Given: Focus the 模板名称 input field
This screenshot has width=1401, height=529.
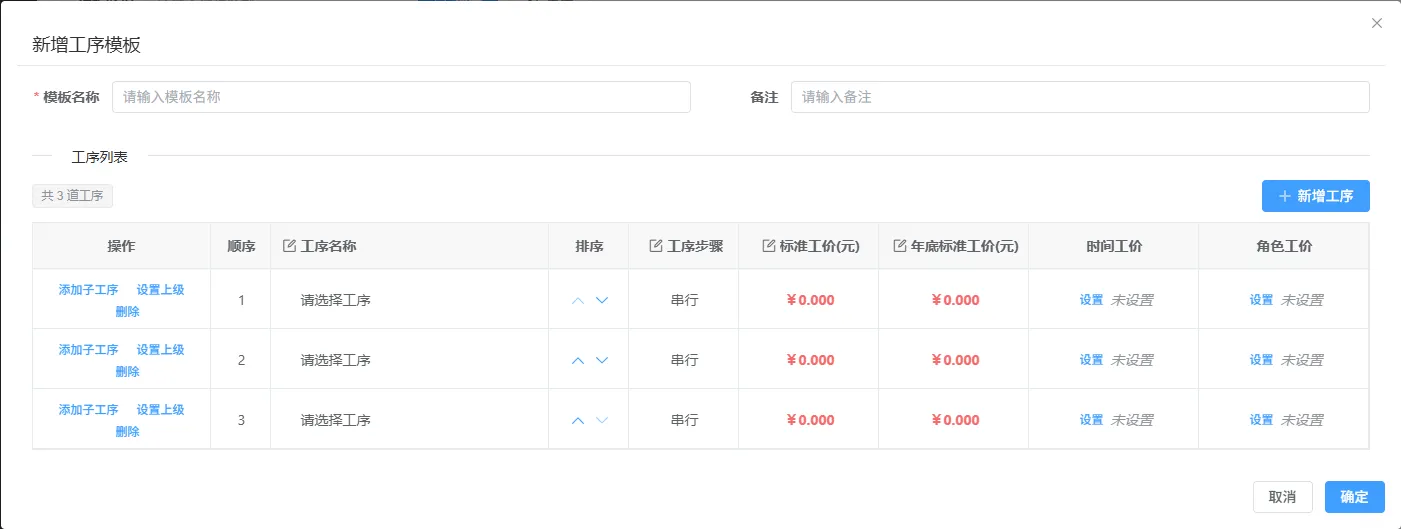Looking at the screenshot, I should coord(401,97).
